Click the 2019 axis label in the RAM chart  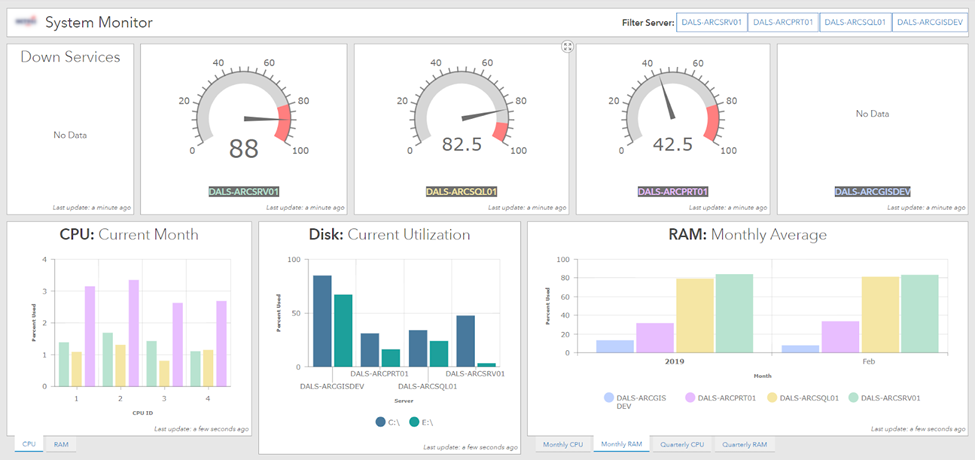click(x=675, y=361)
